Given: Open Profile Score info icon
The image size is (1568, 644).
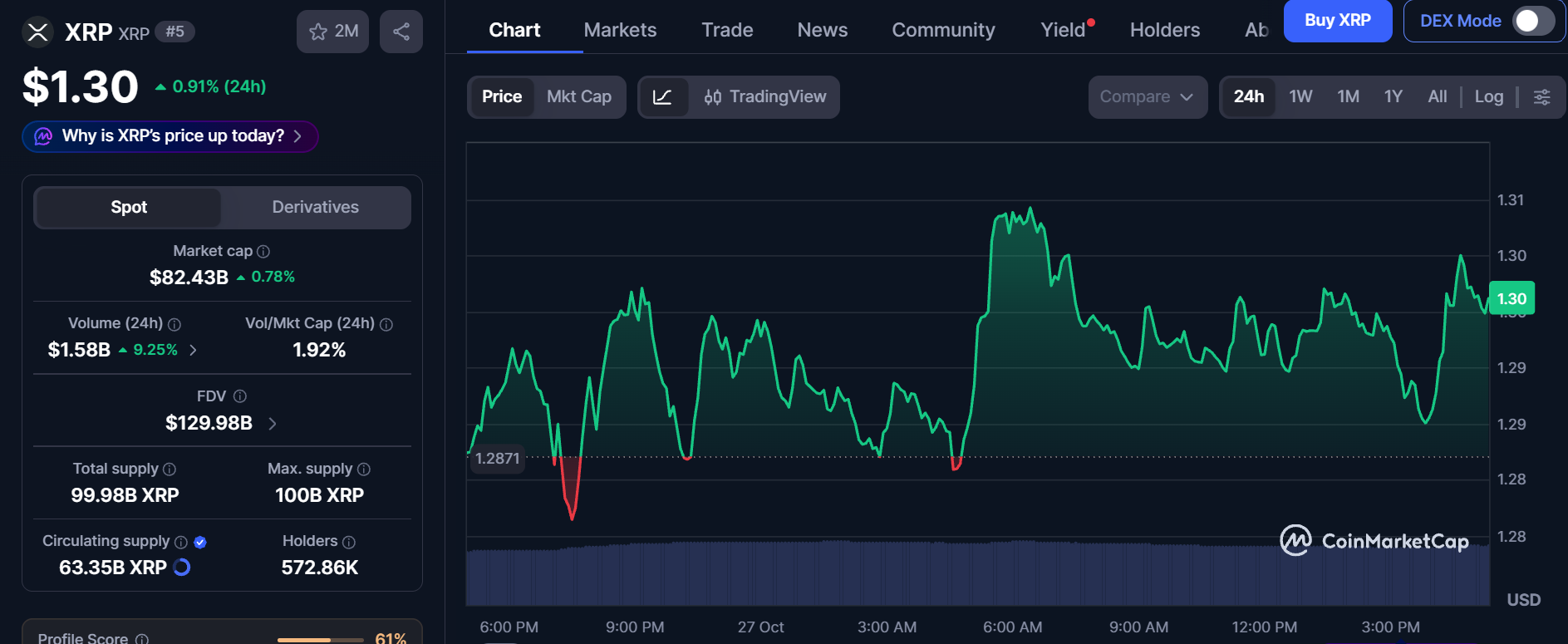Looking at the screenshot, I should (x=142, y=639).
